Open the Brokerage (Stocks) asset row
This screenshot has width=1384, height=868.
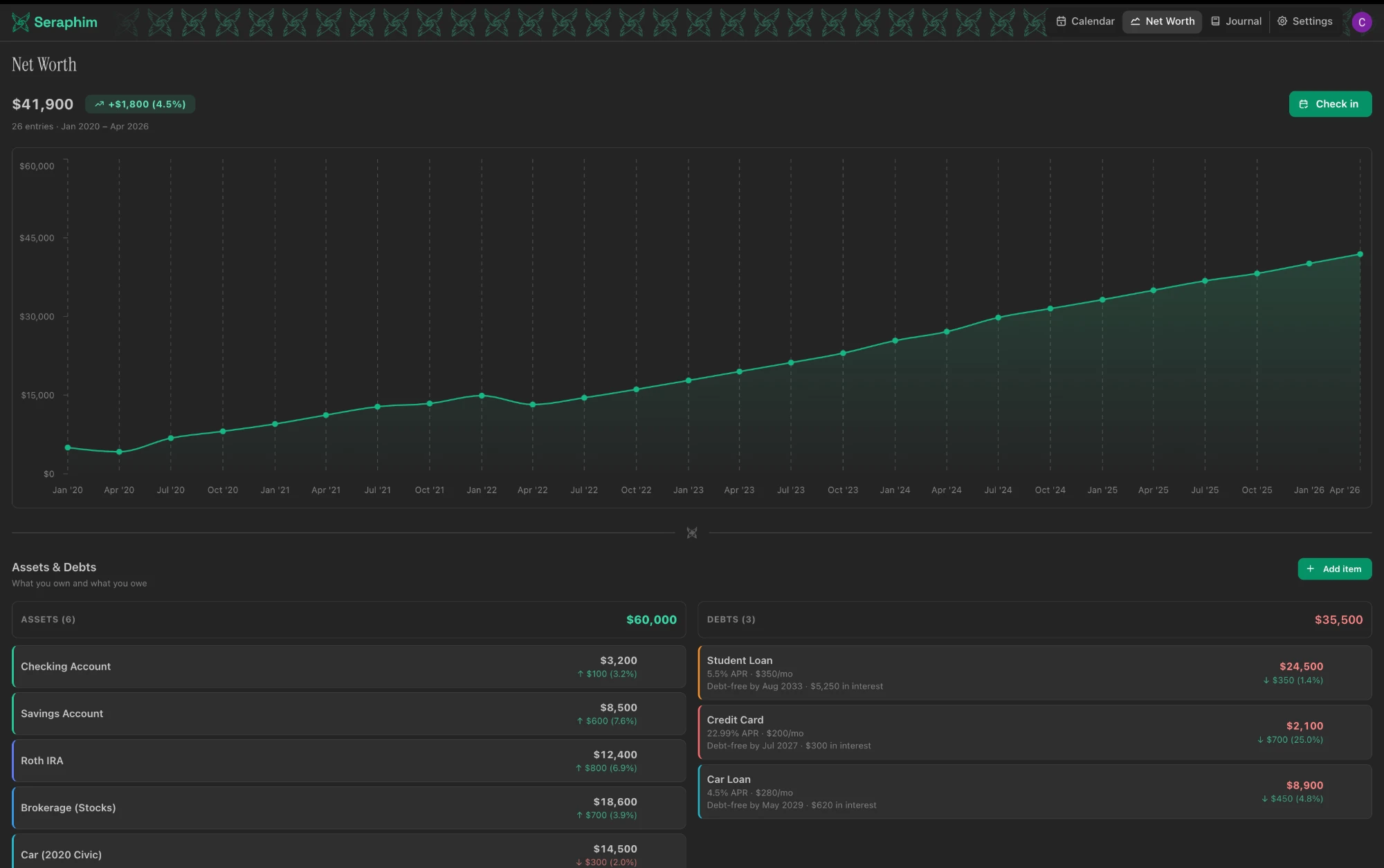click(x=349, y=808)
